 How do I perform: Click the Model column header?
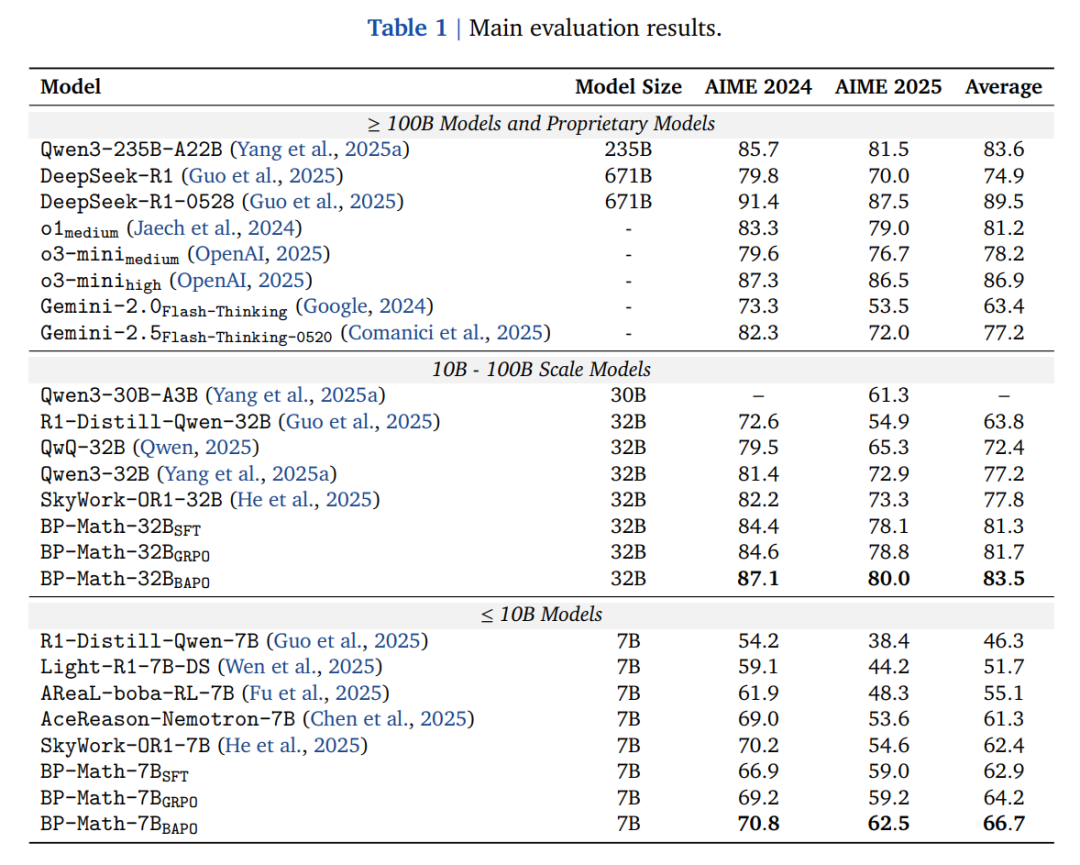(70, 87)
